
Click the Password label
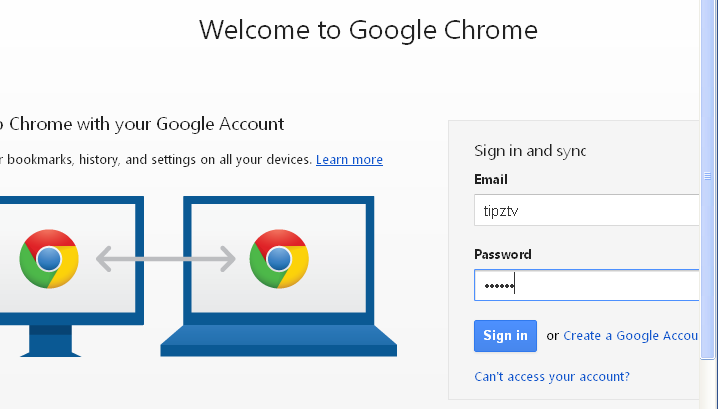click(x=502, y=254)
